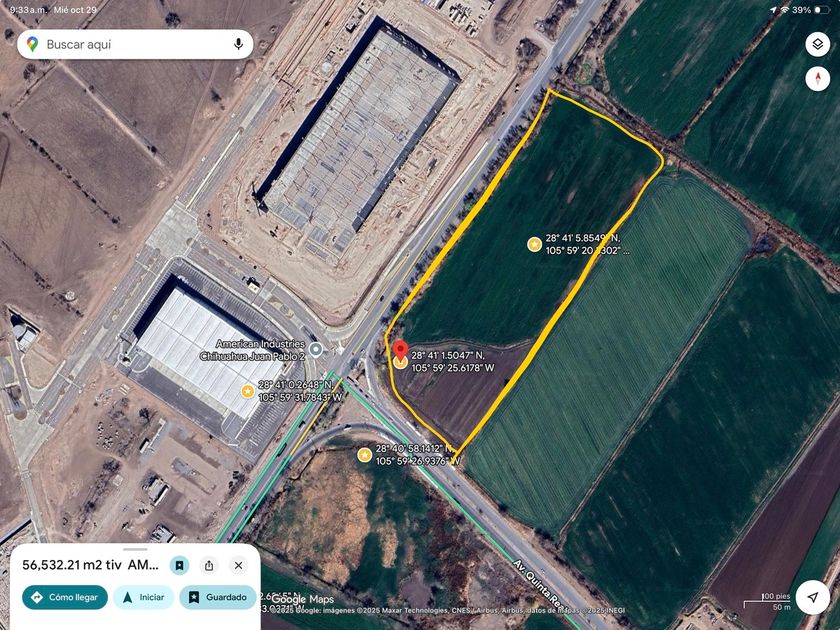This screenshot has width=840, height=630.
Task: Open the map layers button
Action: click(818, 44)
